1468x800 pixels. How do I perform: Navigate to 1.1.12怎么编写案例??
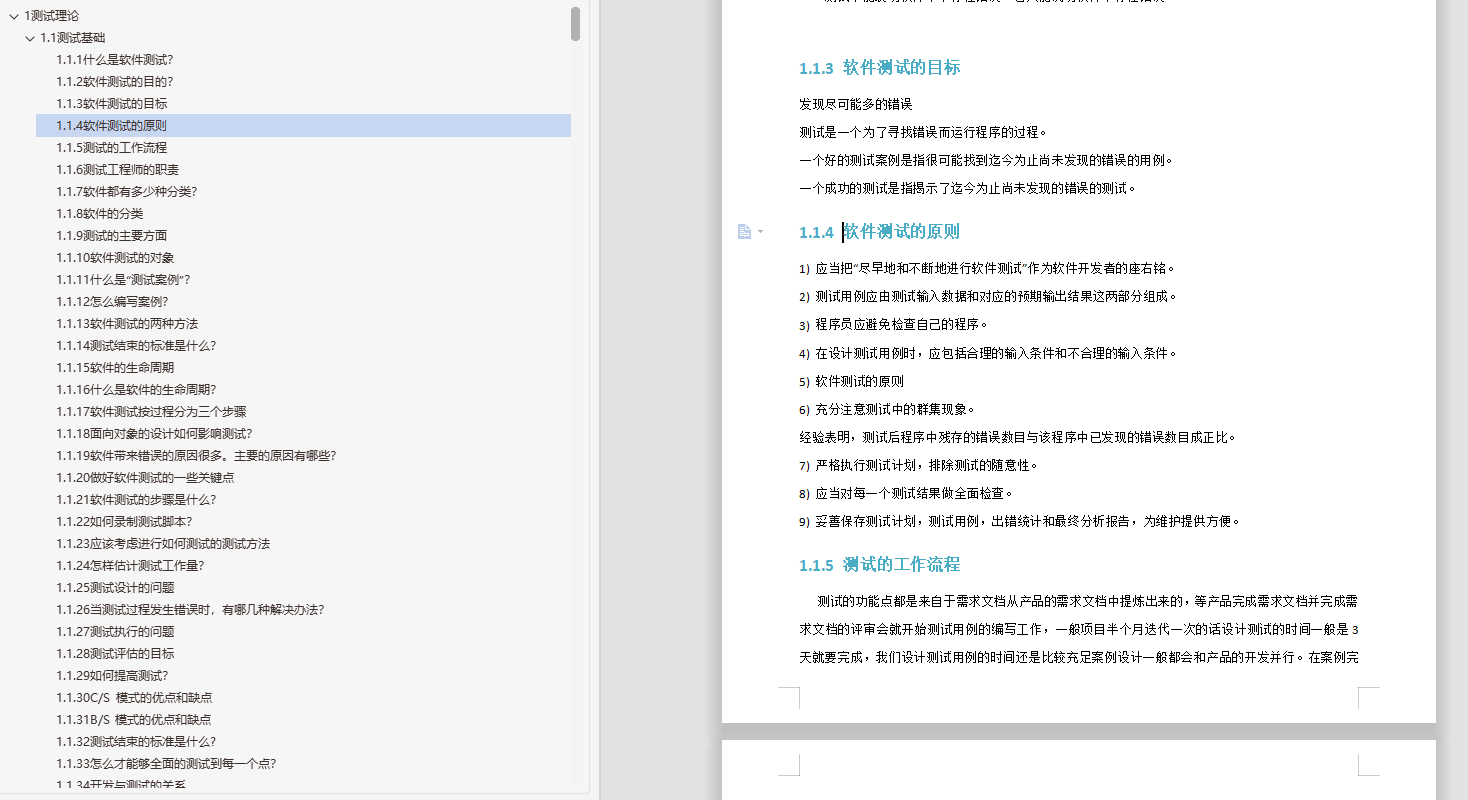coord(112,302)
